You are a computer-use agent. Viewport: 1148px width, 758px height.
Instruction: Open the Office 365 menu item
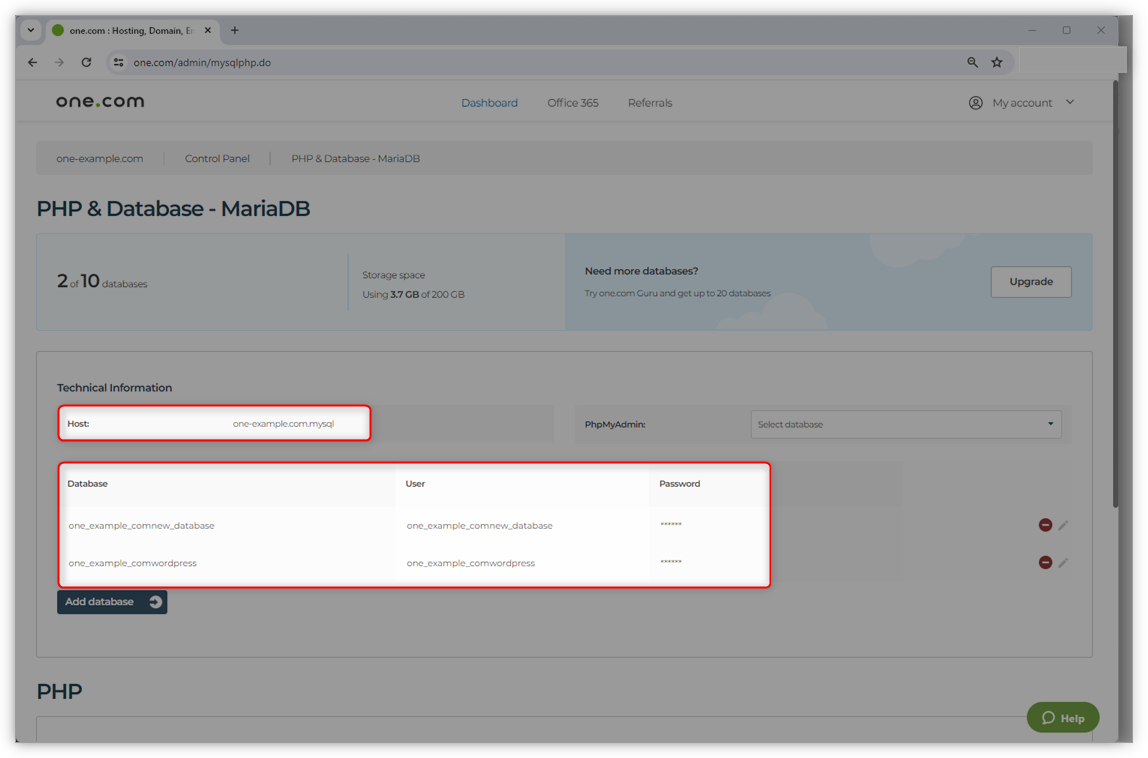[x=573, y=103]
